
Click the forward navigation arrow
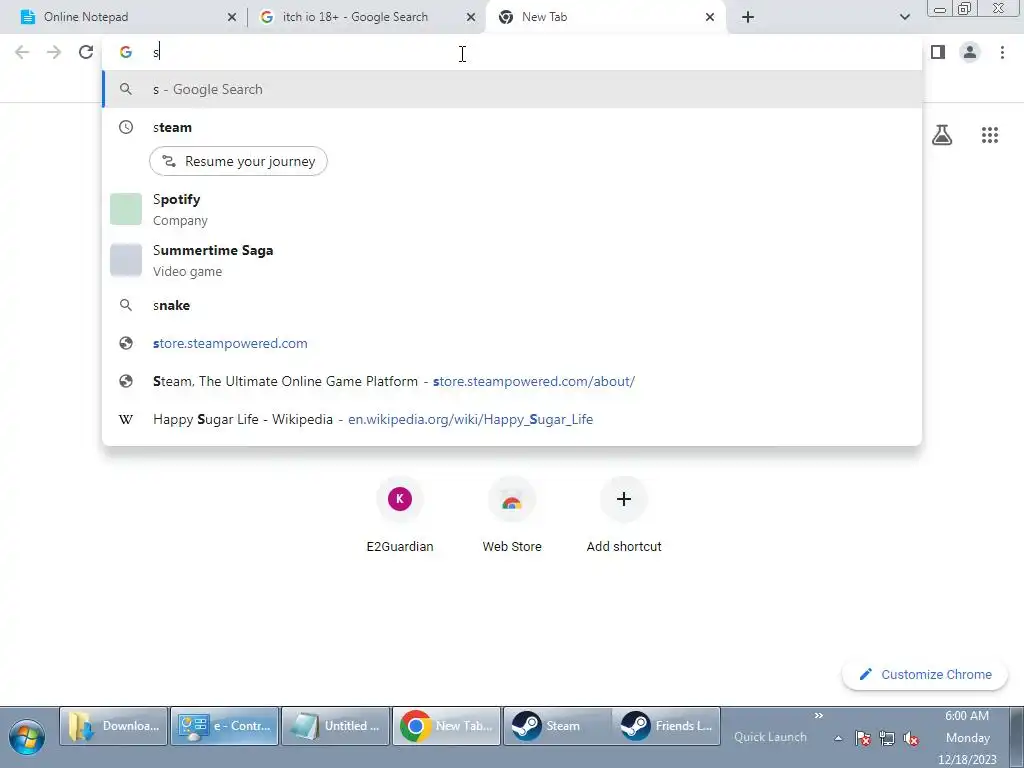click(x=54, y=52)
